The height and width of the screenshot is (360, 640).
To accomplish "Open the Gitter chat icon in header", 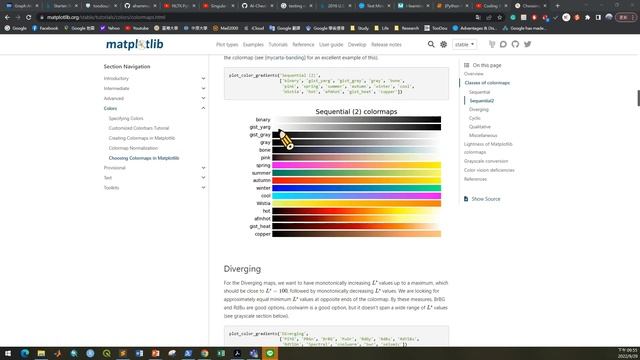I will (x=492, y=44).
